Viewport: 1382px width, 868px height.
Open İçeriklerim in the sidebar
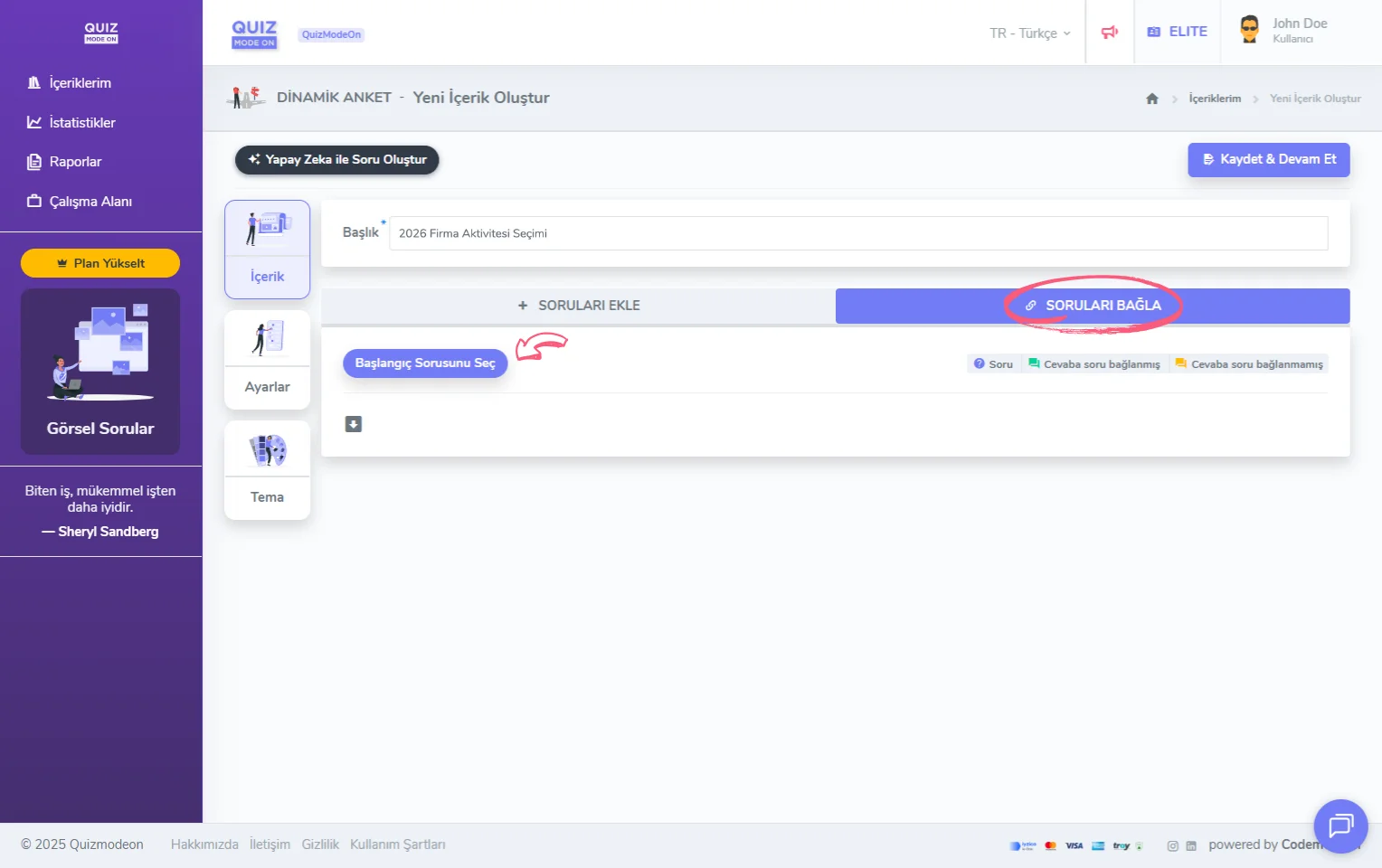tap(80, 83)
